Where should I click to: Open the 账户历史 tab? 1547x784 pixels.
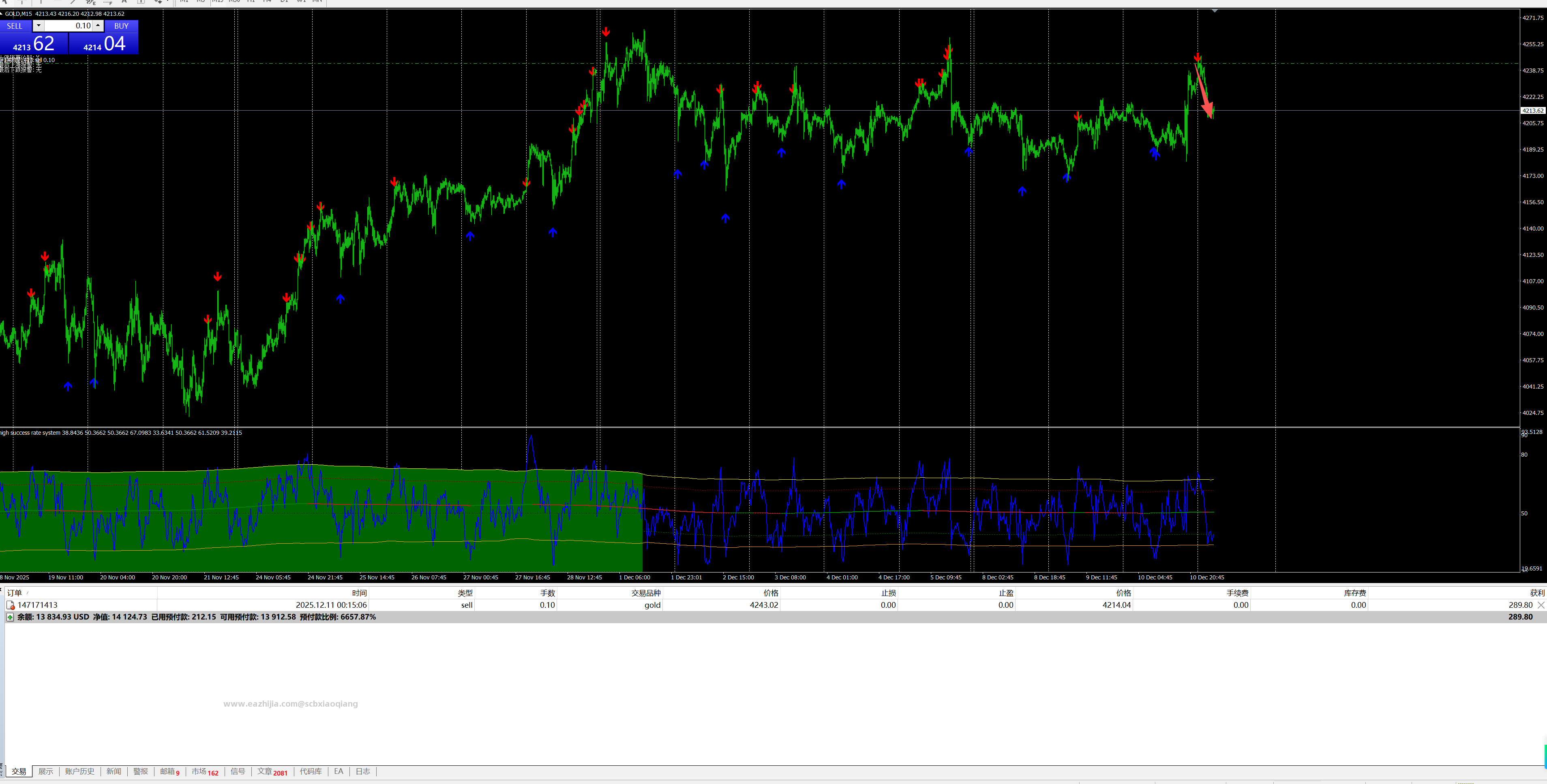80,771
